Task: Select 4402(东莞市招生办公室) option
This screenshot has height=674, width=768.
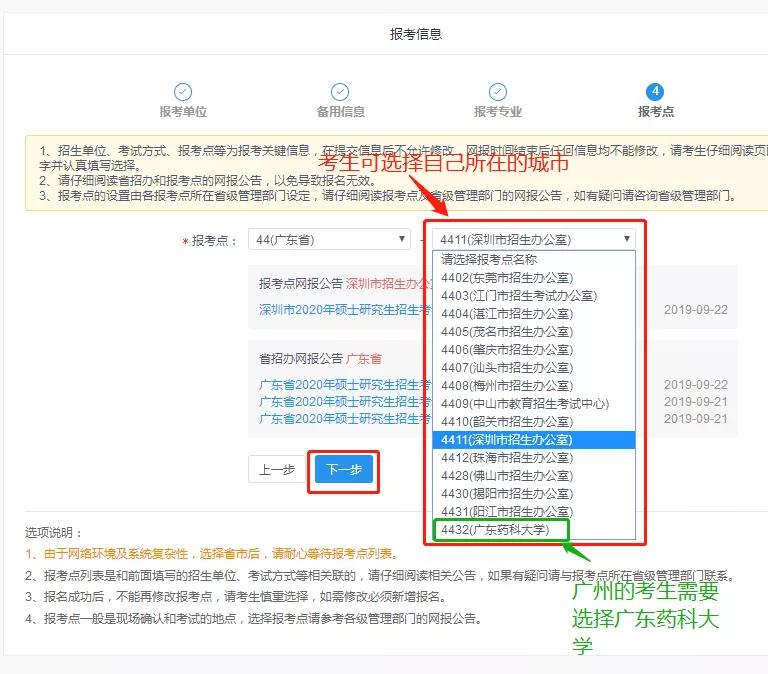Action: pos(534,278)
